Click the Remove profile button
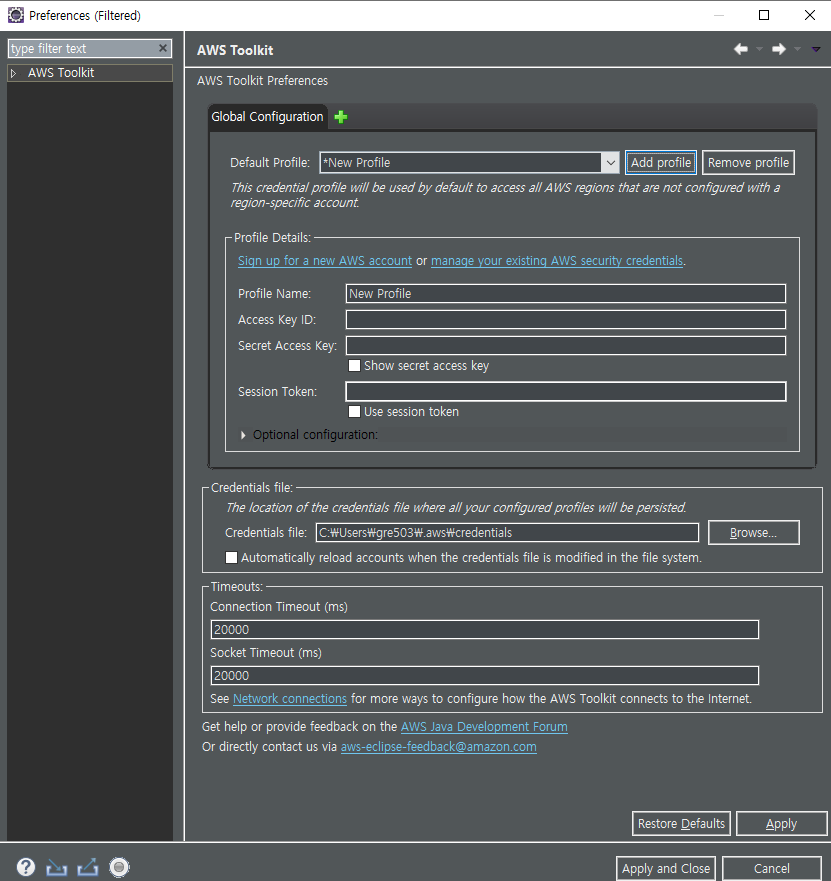Screen dimensions: 831x881 tap(748, 162)
